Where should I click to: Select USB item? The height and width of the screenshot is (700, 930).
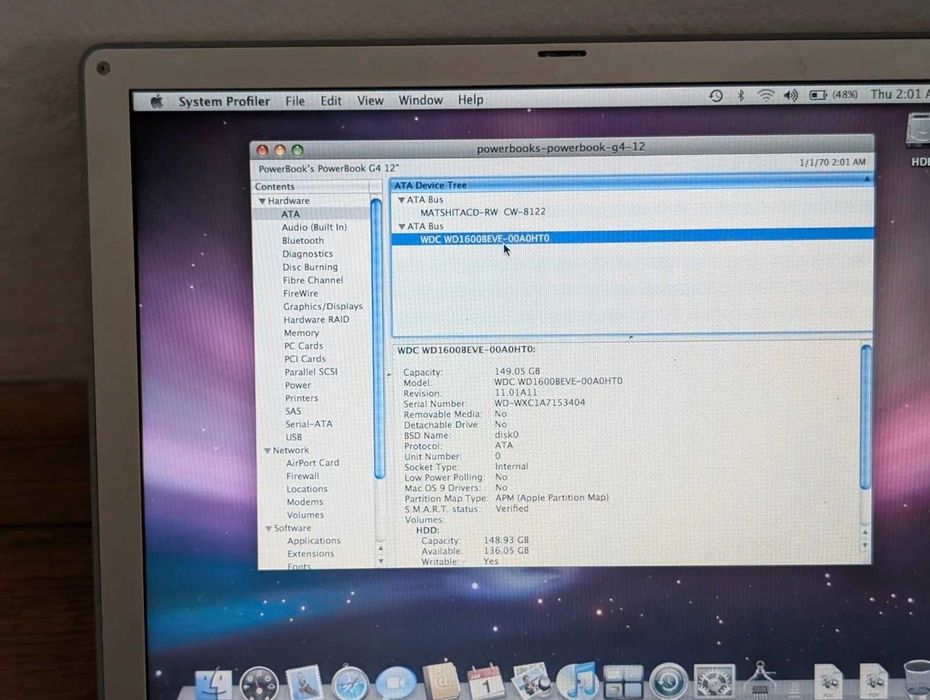click(x=294, y=437)
